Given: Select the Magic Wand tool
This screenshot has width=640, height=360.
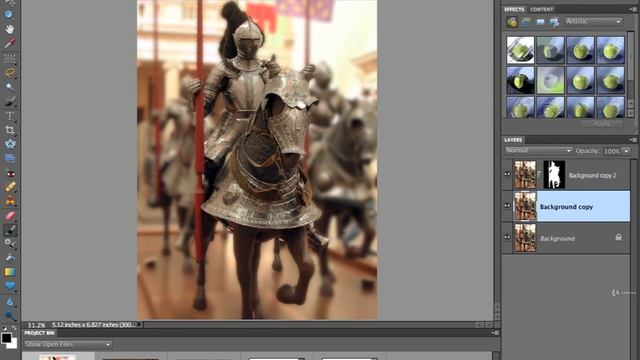Looking at the screenshot, I should coord(9,87).
